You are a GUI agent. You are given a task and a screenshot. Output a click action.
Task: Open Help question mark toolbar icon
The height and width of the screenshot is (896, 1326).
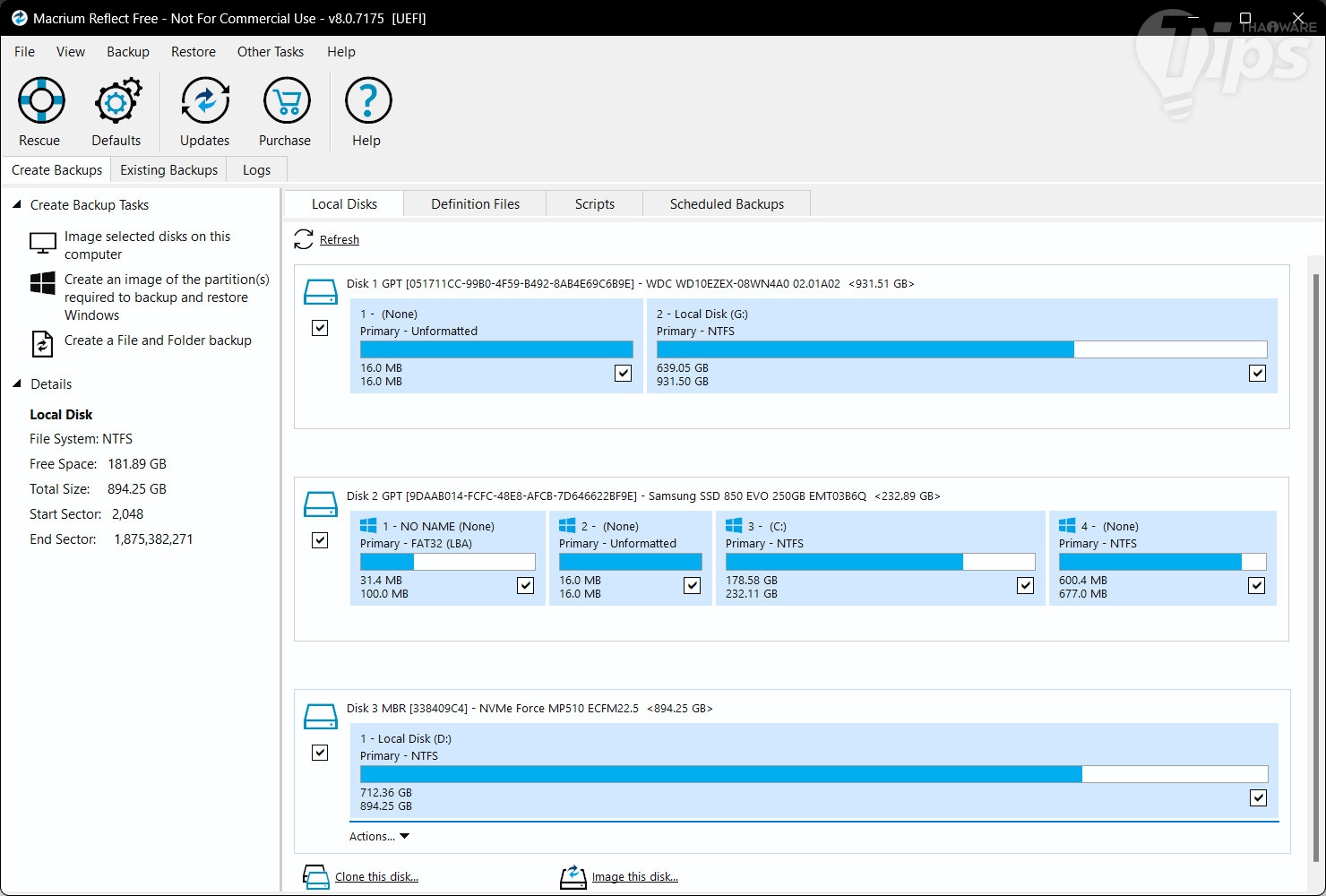tap(367, 100)
